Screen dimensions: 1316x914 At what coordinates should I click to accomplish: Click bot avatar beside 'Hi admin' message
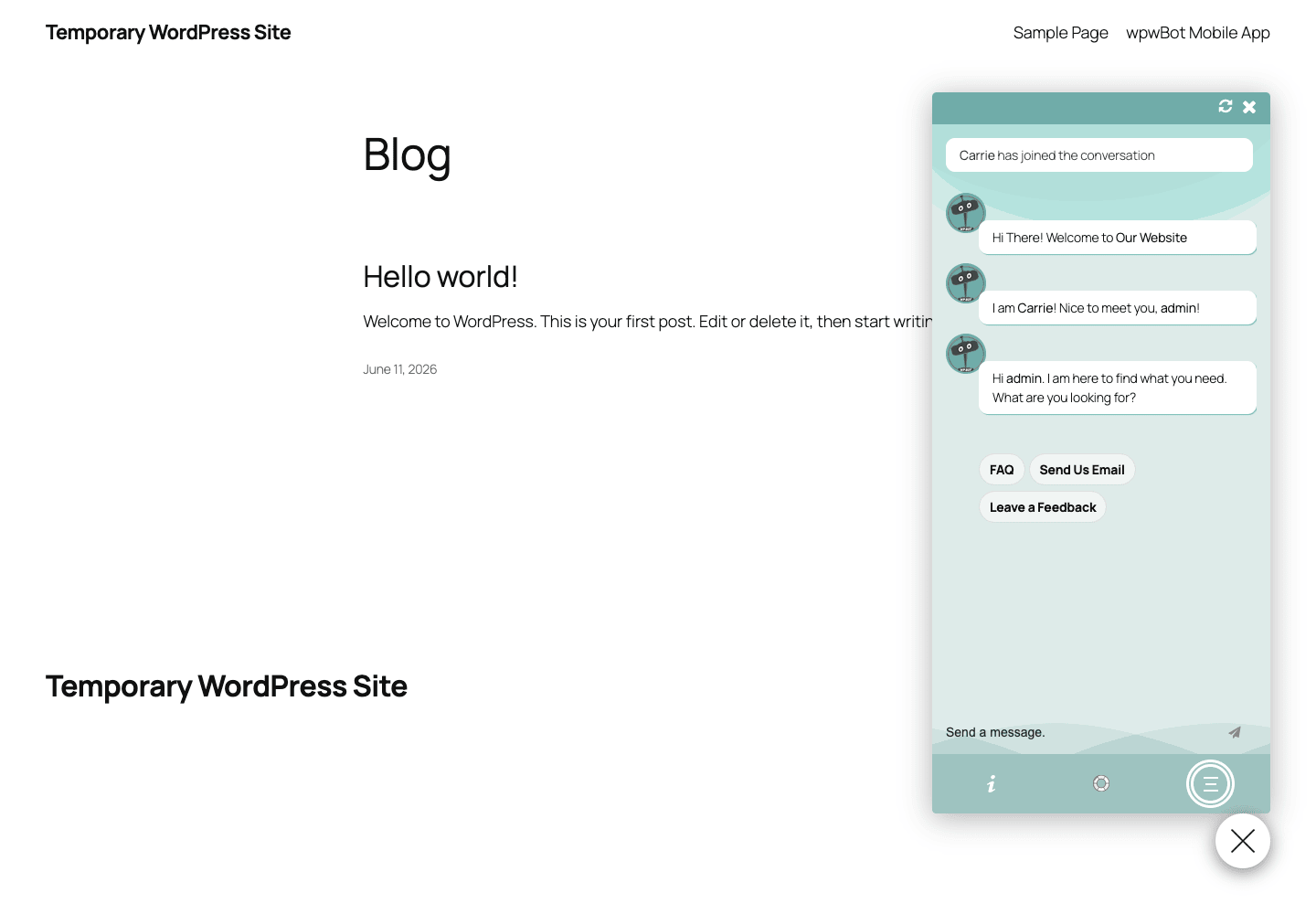tap(966, 354)
